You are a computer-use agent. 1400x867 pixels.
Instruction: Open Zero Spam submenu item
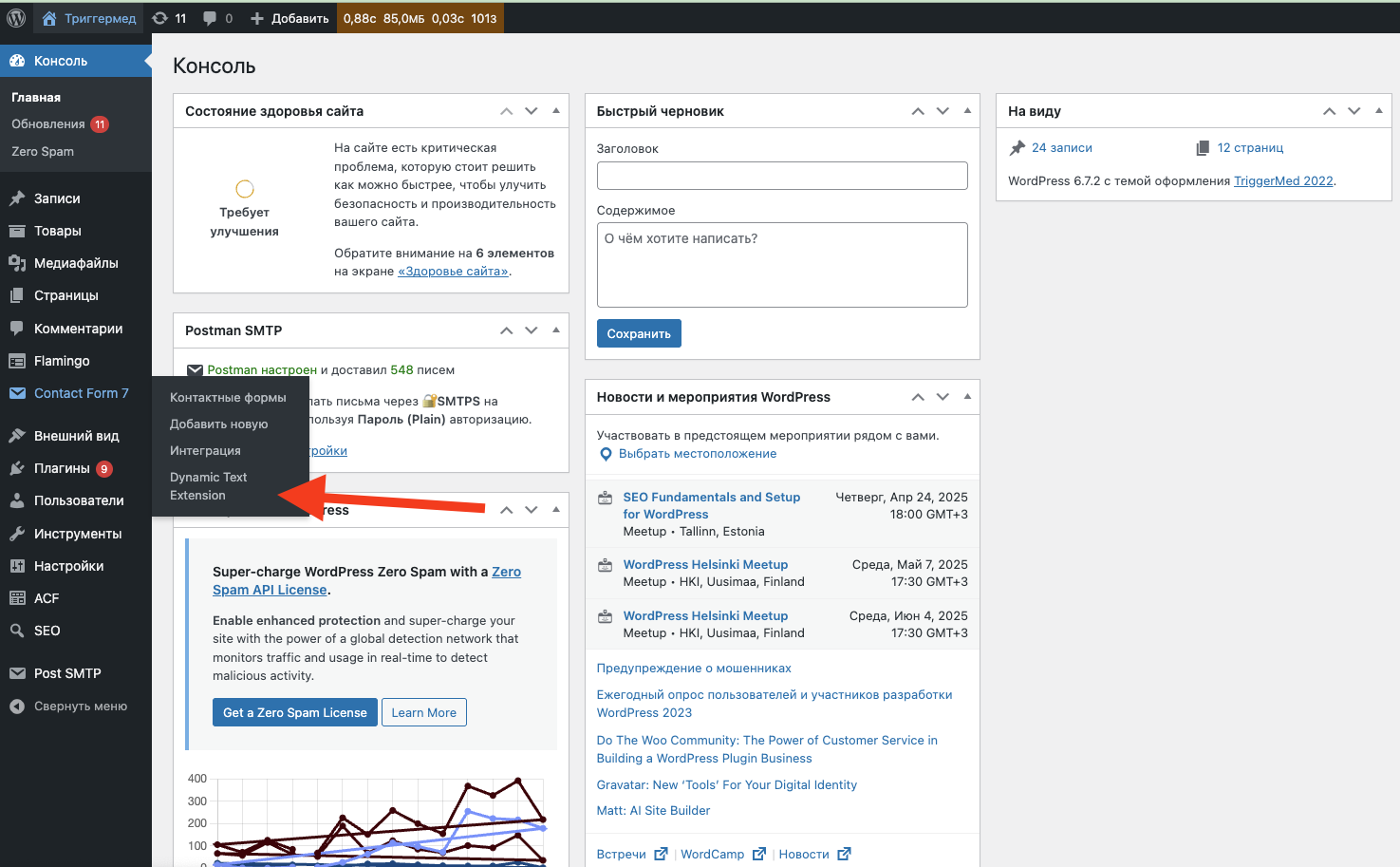[43, 151]
